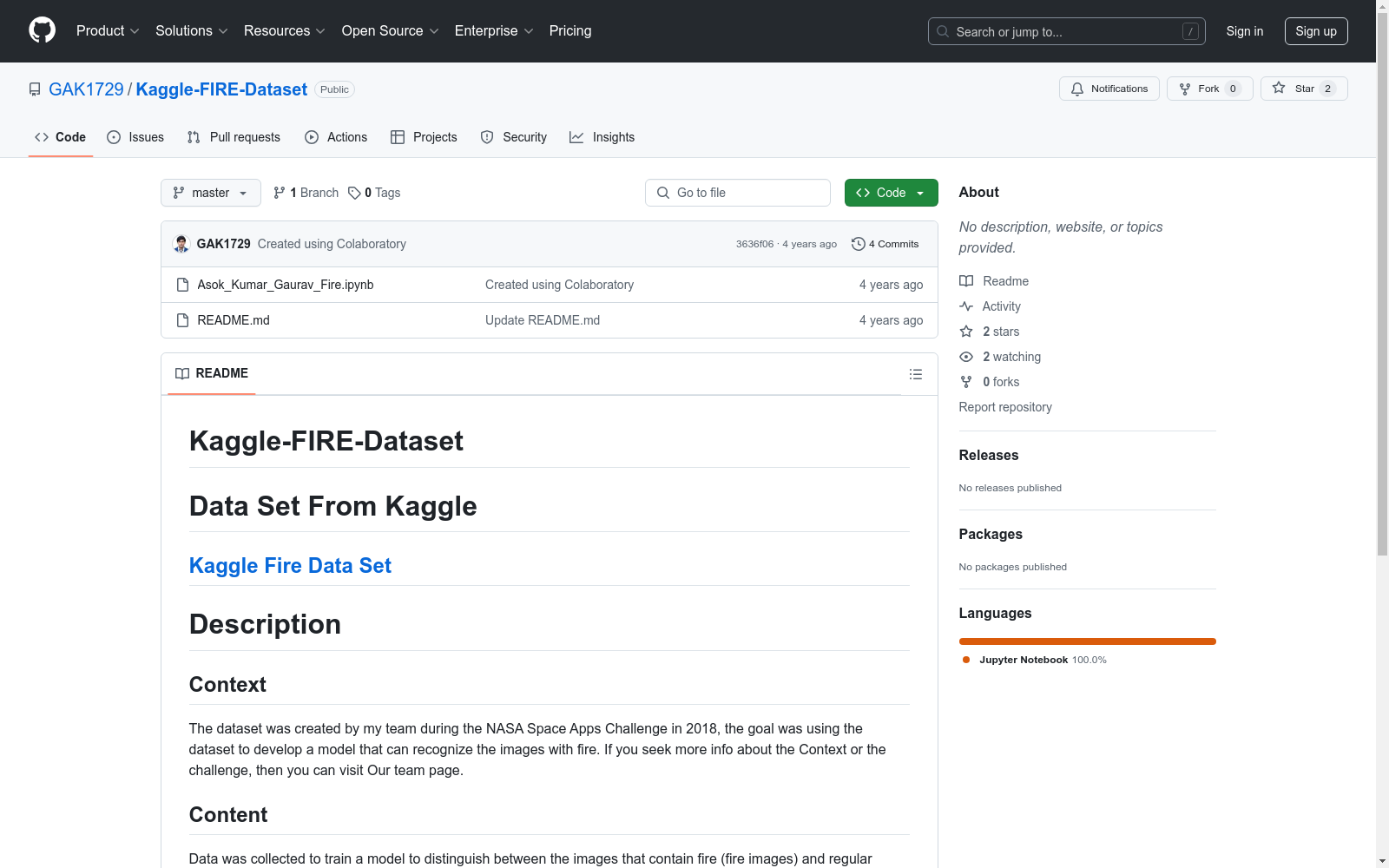Go to the GitHub homepage logo
The width and height of the screenshot is (1389, 868).
point(42,30)
